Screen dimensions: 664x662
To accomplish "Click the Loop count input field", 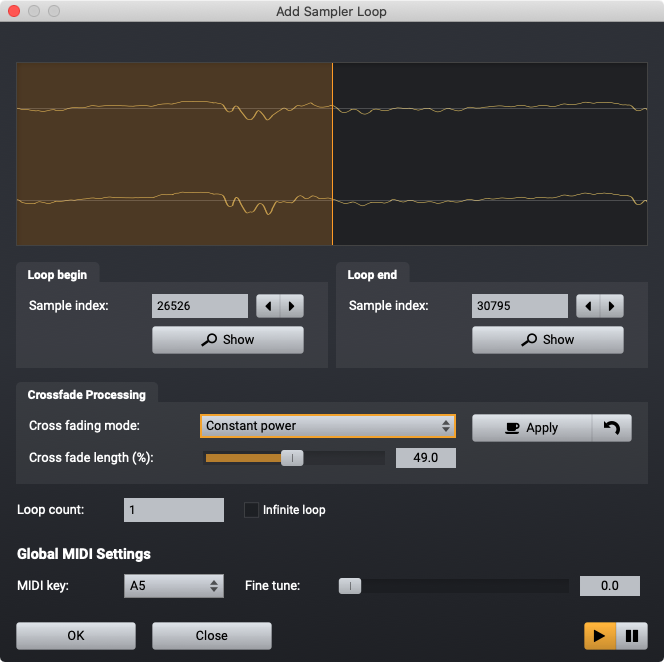I will tap(173, 510).
